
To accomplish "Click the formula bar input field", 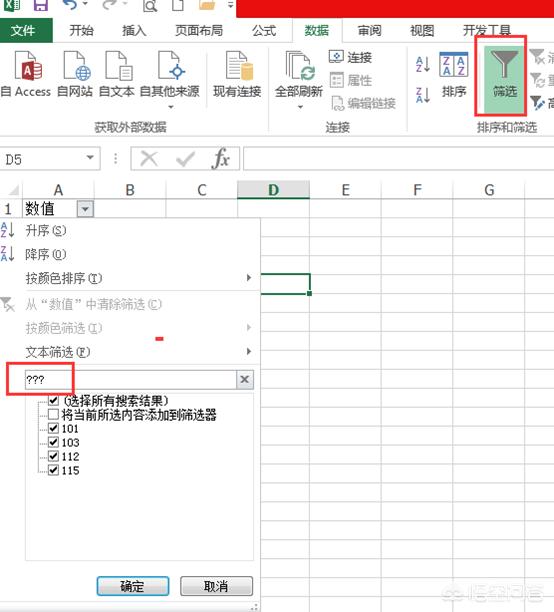I will (398, 158).
